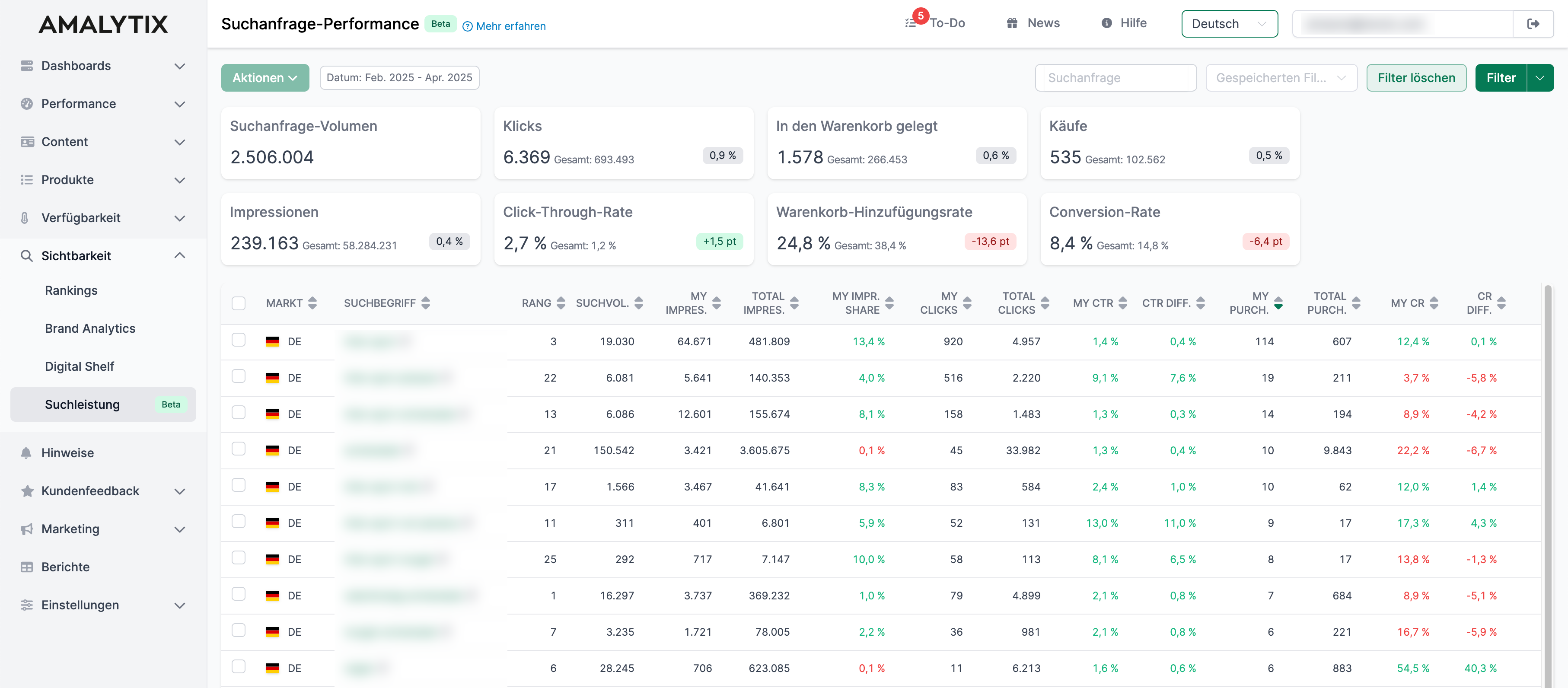Sort table by SUCHBEGRIFF column arrows
Viewport: 1568px width, 688px height.
425,303
